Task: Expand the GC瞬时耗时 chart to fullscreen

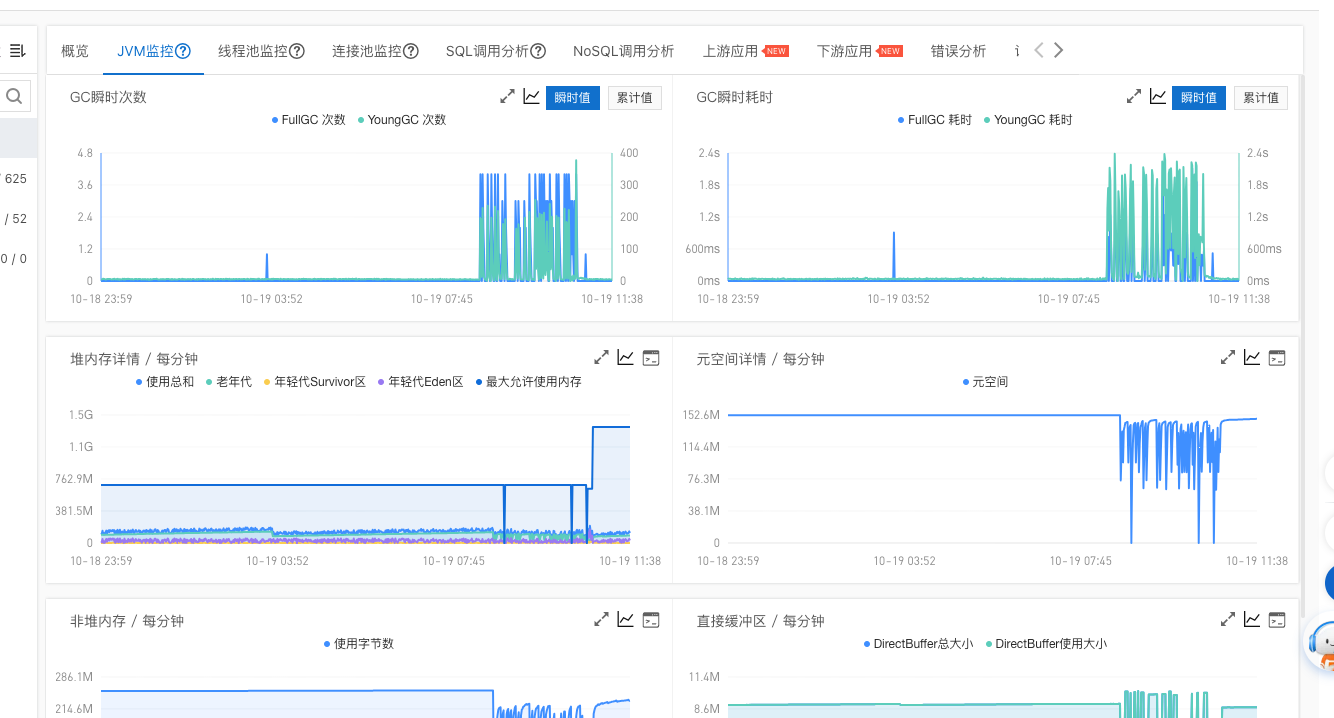Action: (1134, 97)
